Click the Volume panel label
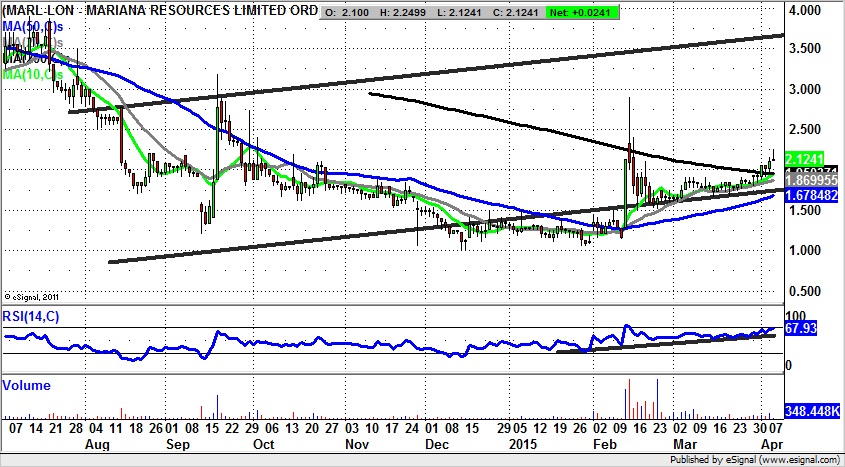The image size is (845, 467). (27, 385)
